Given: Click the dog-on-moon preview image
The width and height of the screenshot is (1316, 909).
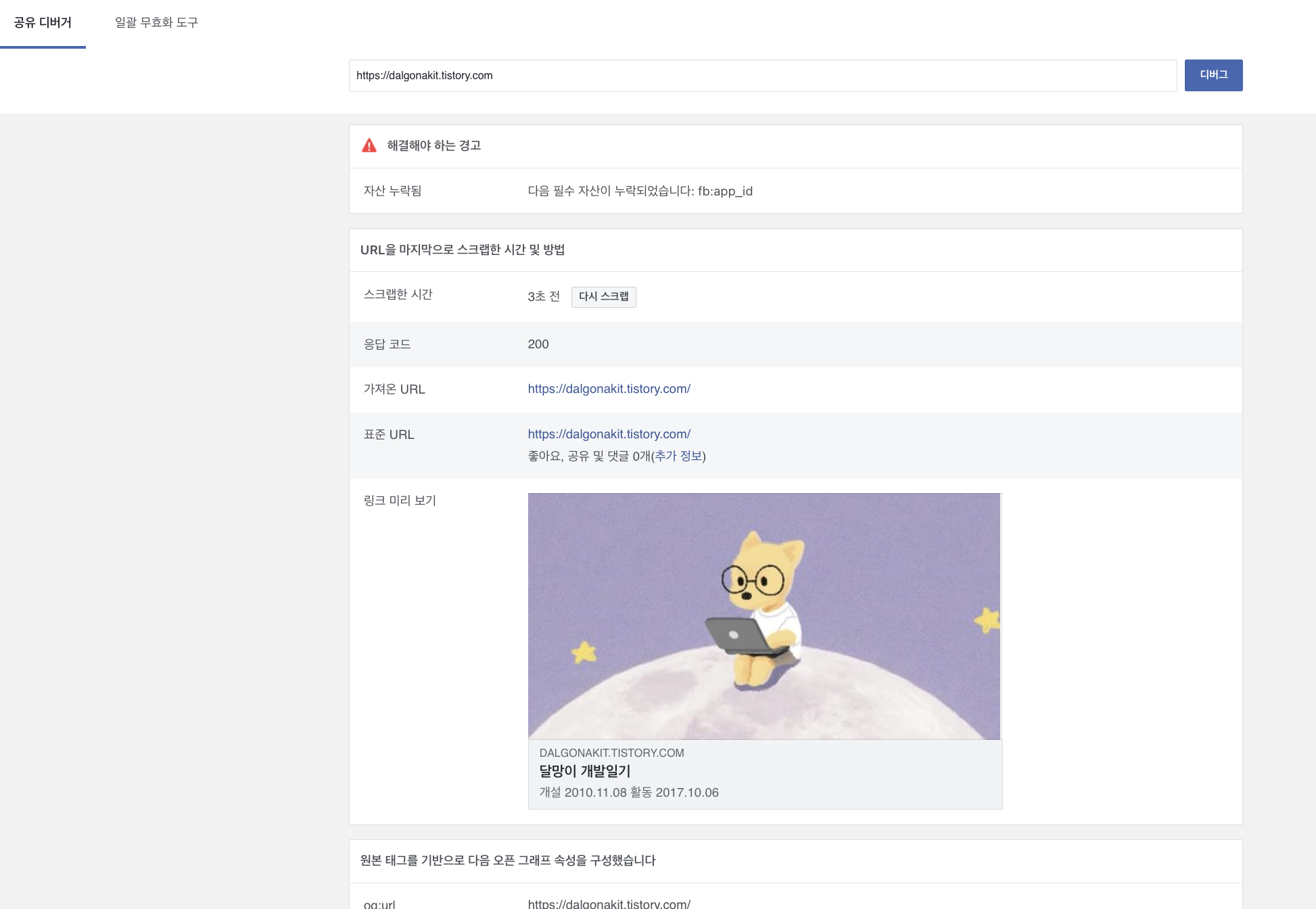Looking at the screenshot, I should (x=763, y=616).
